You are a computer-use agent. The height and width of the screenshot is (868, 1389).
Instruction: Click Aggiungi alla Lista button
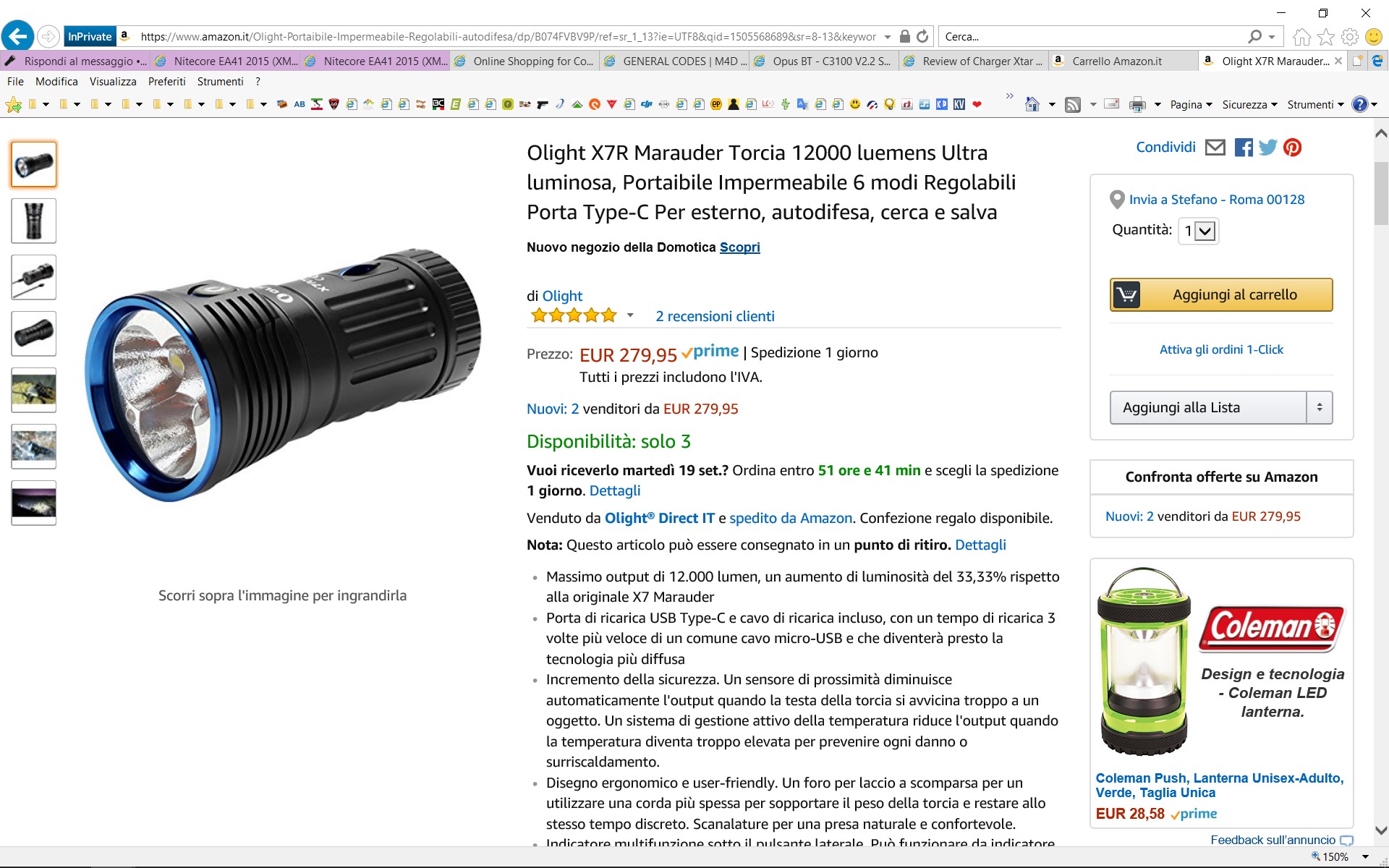tap(1208, 407)
